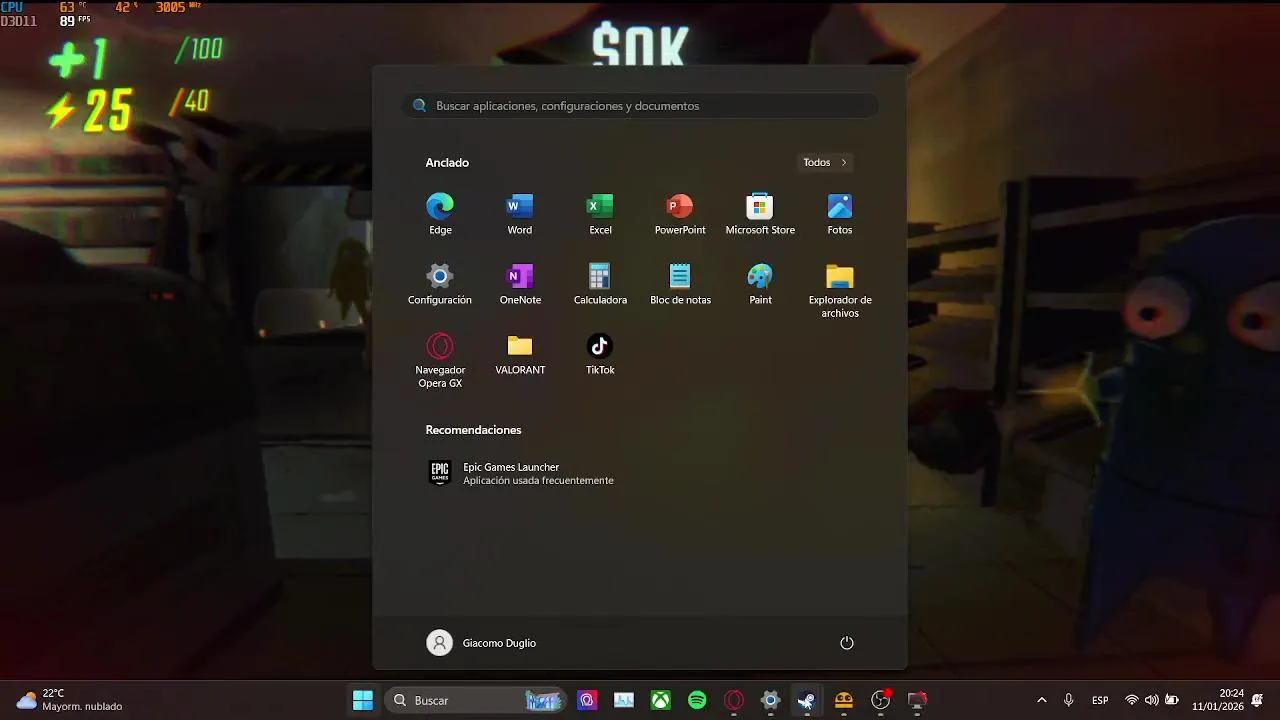Click the Start menu search field
1280x720 pixels.
[640, 105]
